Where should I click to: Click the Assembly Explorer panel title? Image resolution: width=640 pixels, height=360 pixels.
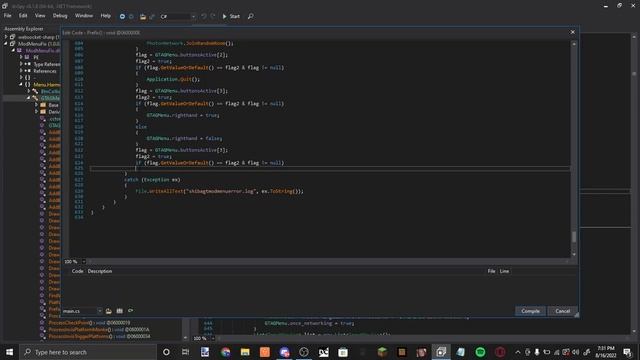pos(24,29)
